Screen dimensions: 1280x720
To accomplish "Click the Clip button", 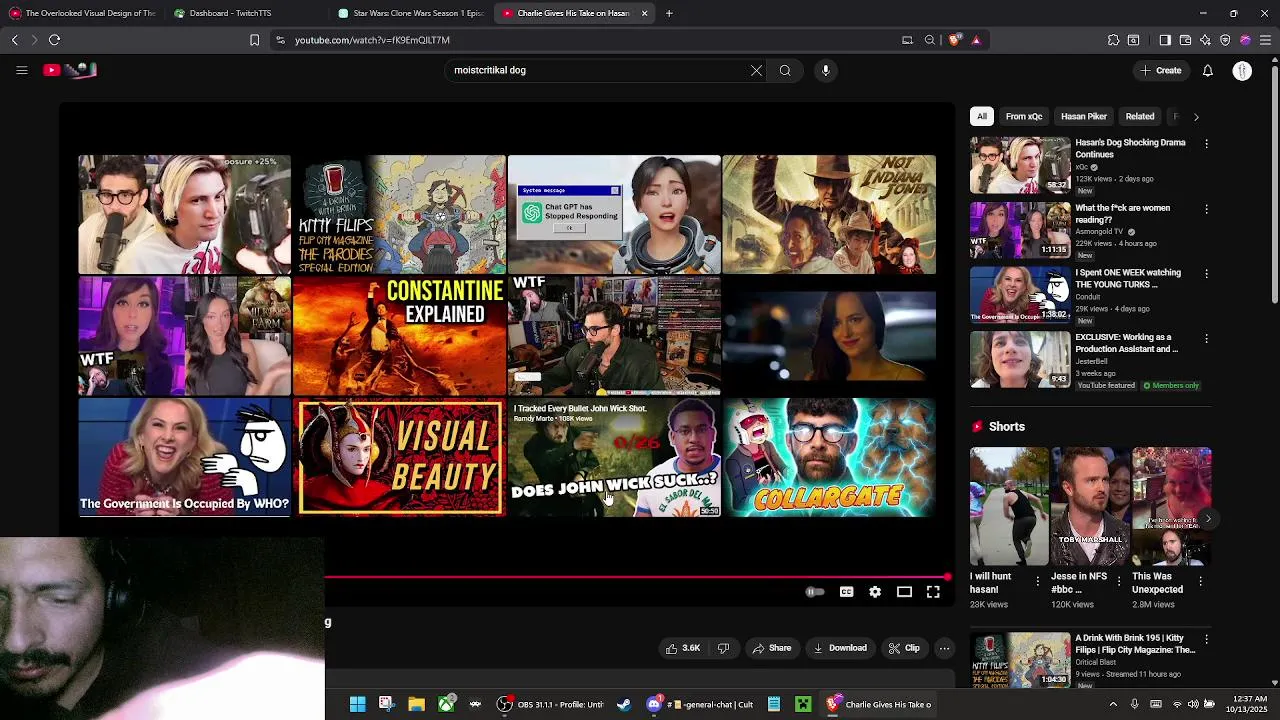I will (x=904, y=648).
